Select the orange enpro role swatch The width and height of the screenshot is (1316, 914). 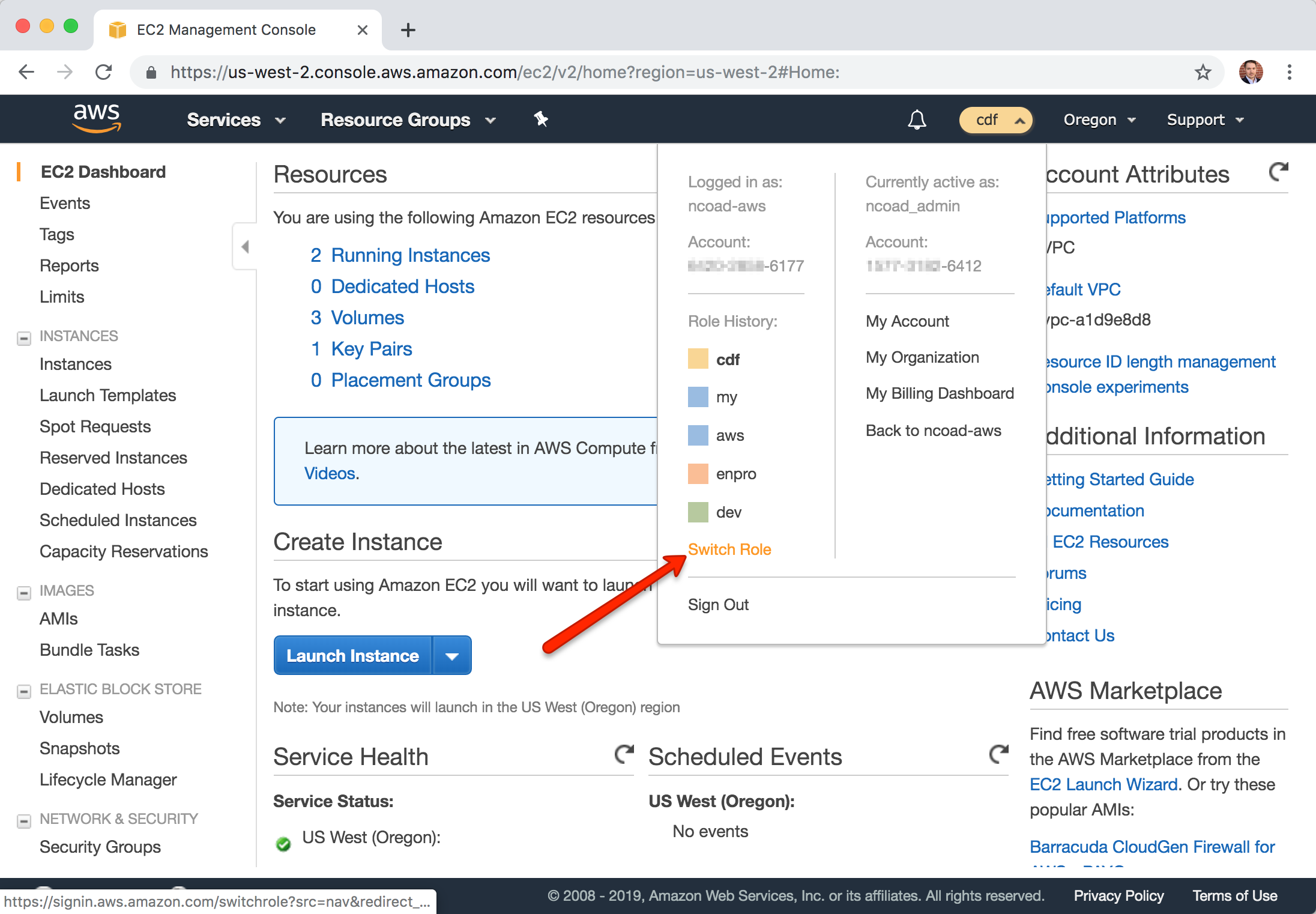(698, 474)
